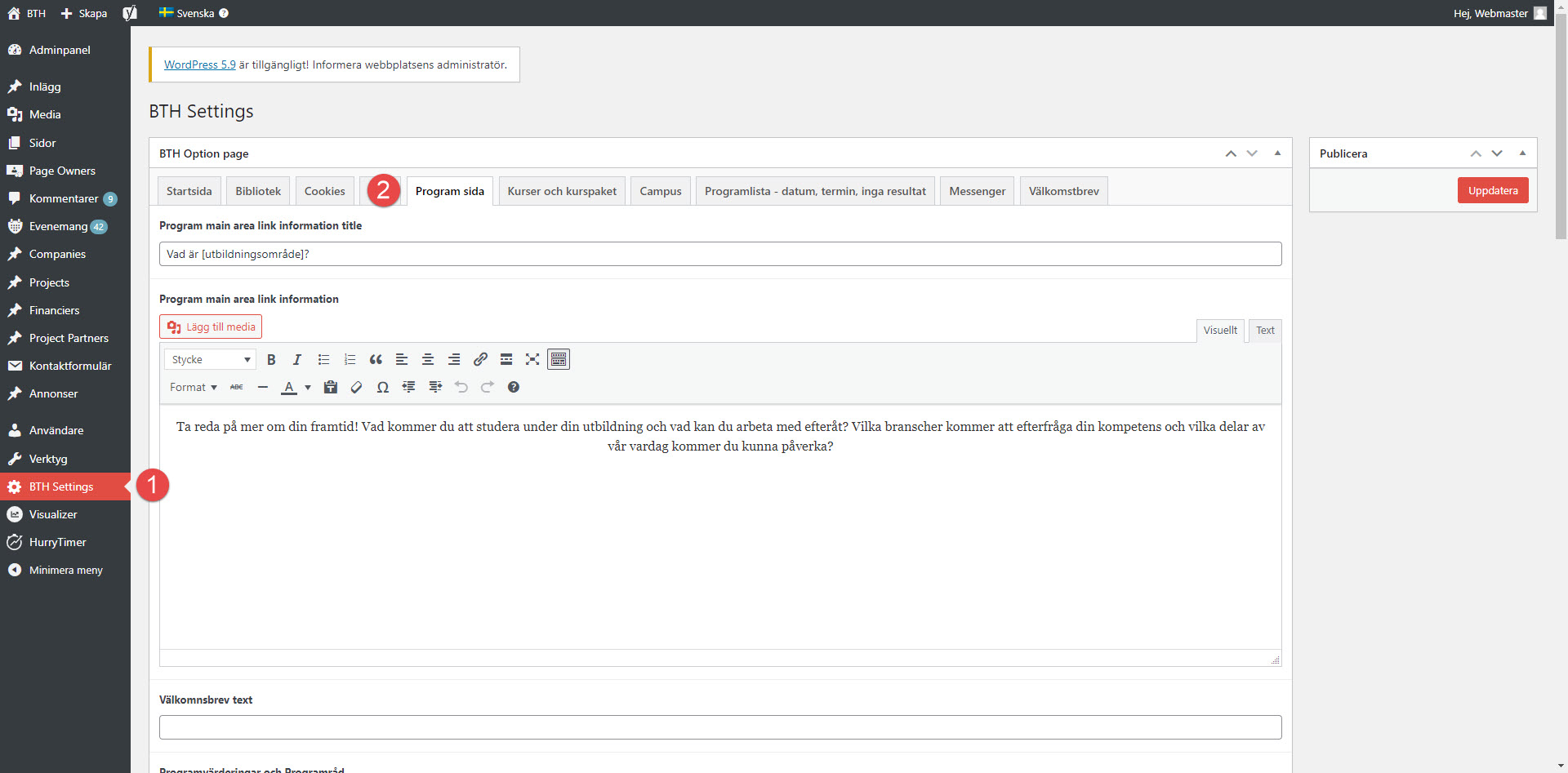The width and height of the screenshot is (1568, 773).
Task: Move Publicera panel down
Action: click(1497, 153)
